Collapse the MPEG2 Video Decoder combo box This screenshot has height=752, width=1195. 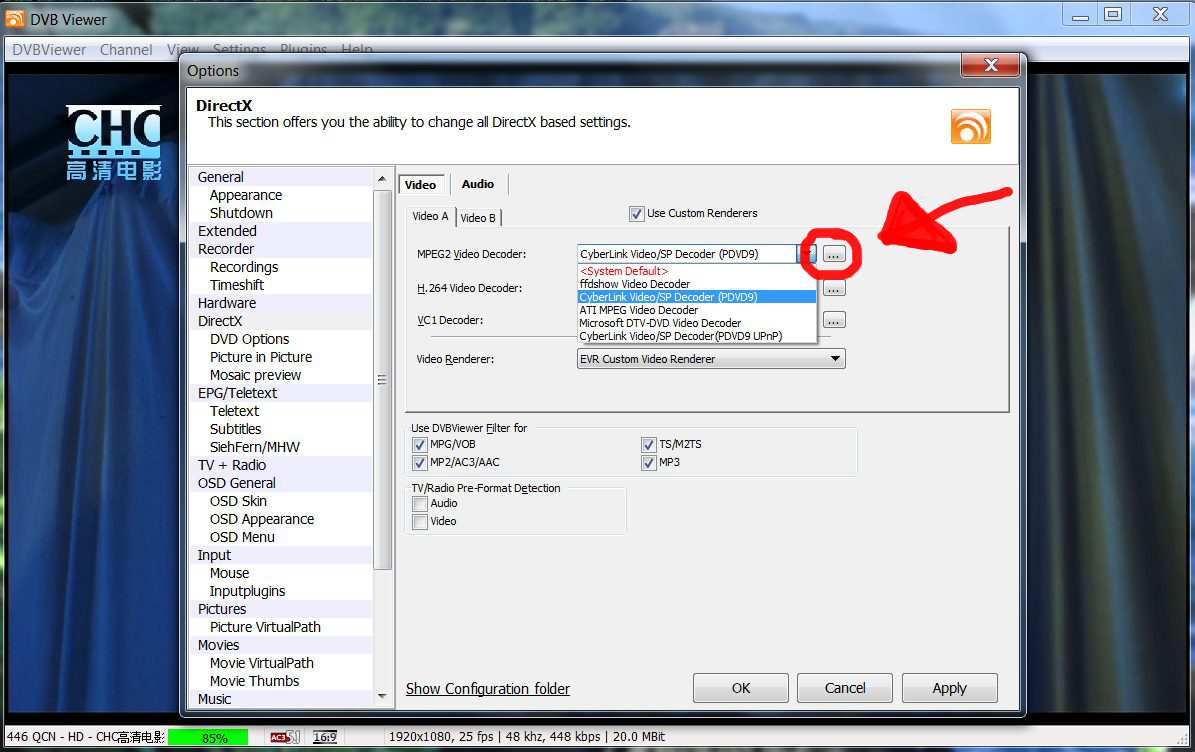(x=808, y=254)
